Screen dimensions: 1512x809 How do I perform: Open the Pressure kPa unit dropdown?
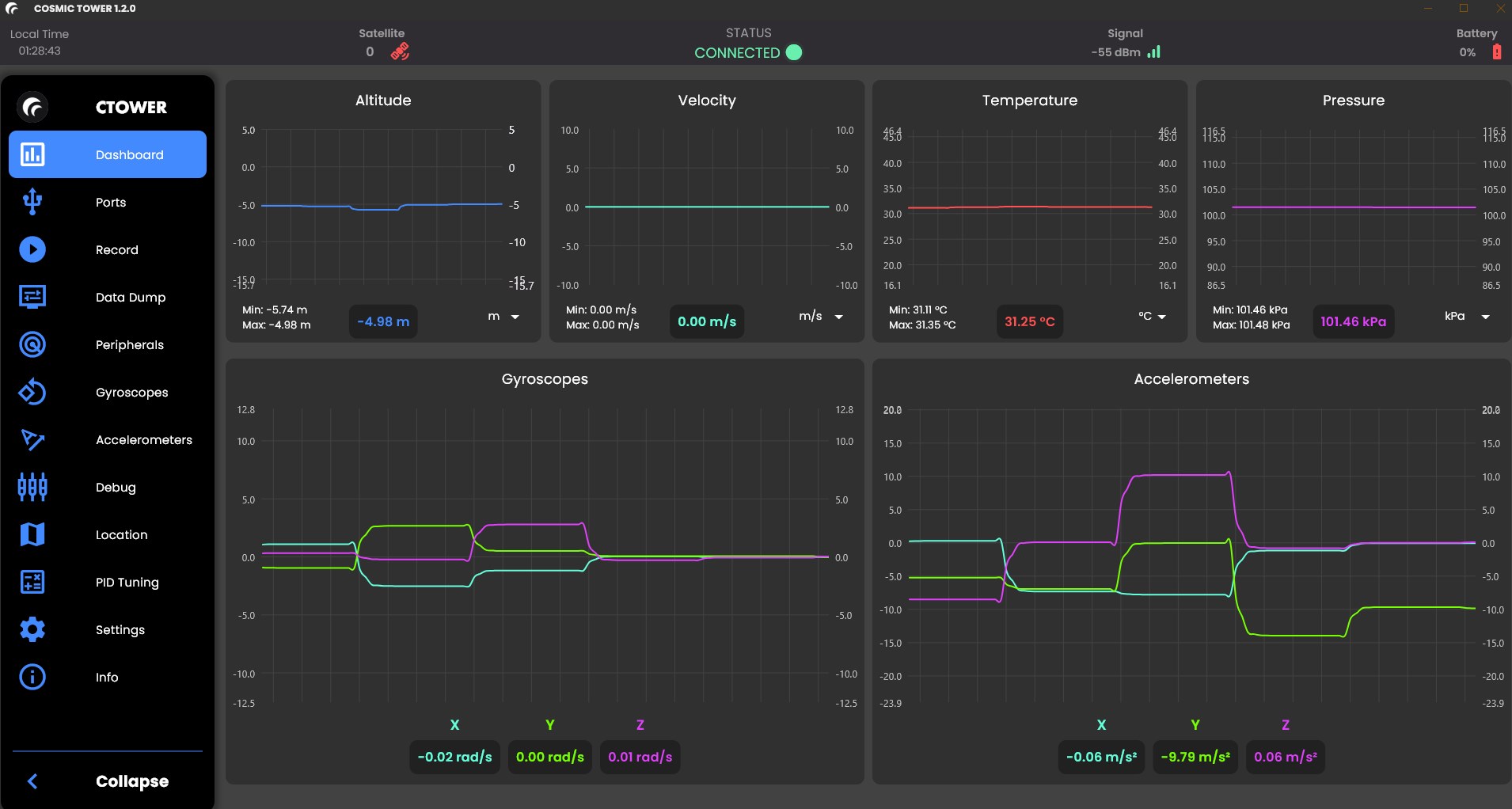1467,317
